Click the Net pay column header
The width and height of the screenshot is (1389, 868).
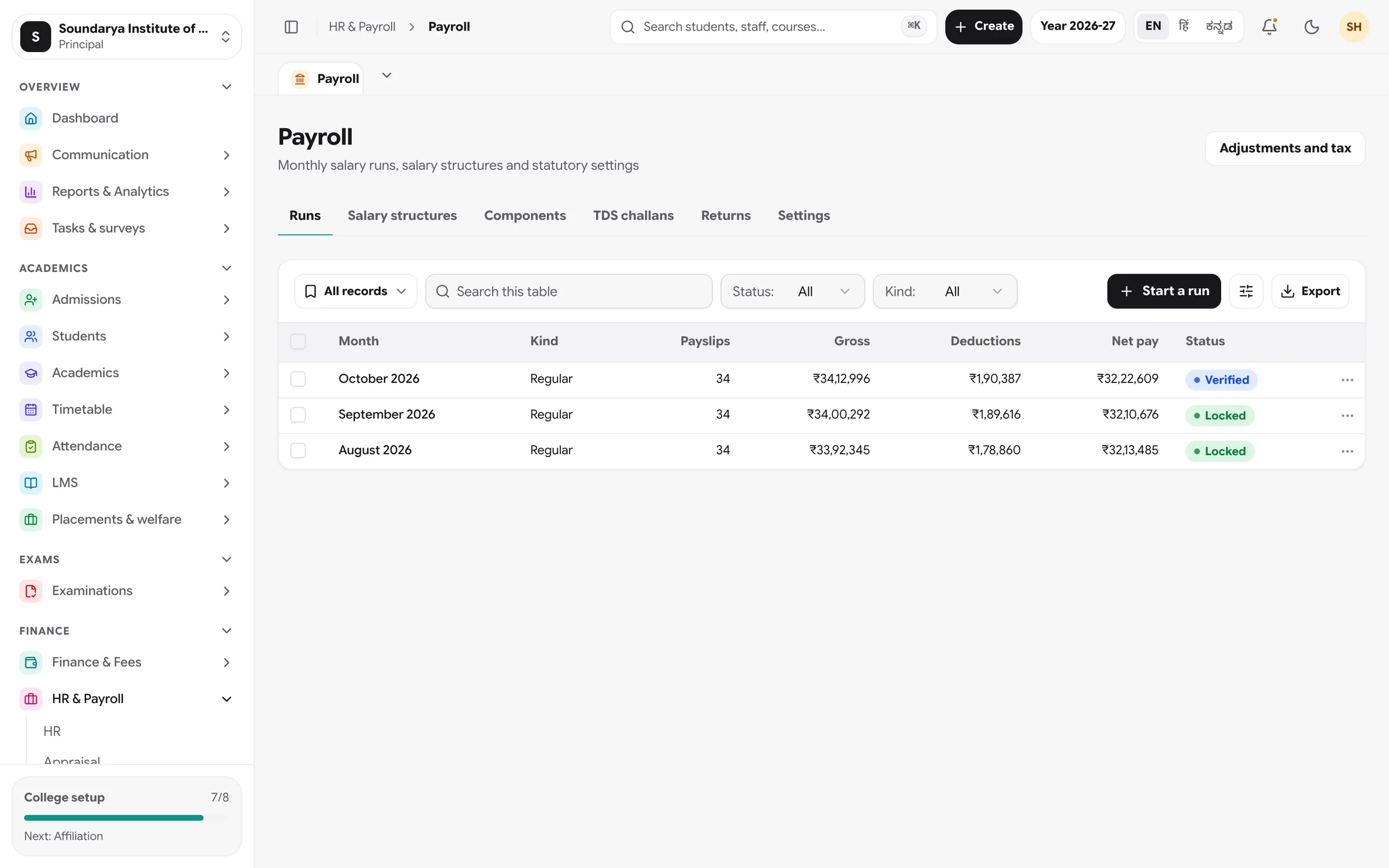[1134, 341]
